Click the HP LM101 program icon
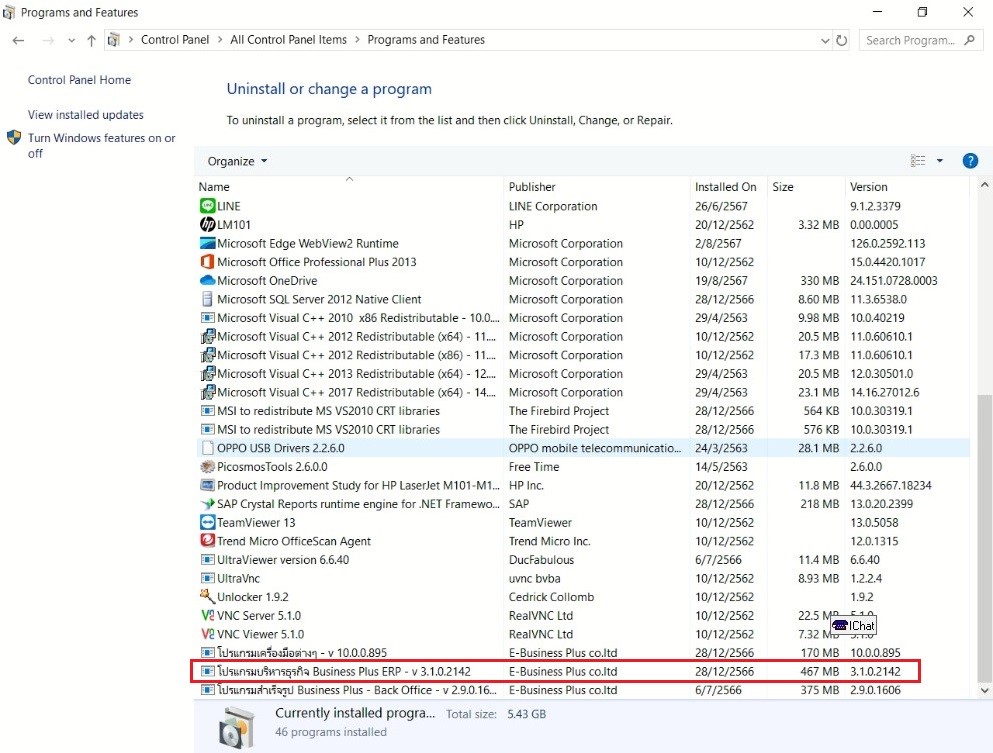993x753 pixels. point(207,224)
